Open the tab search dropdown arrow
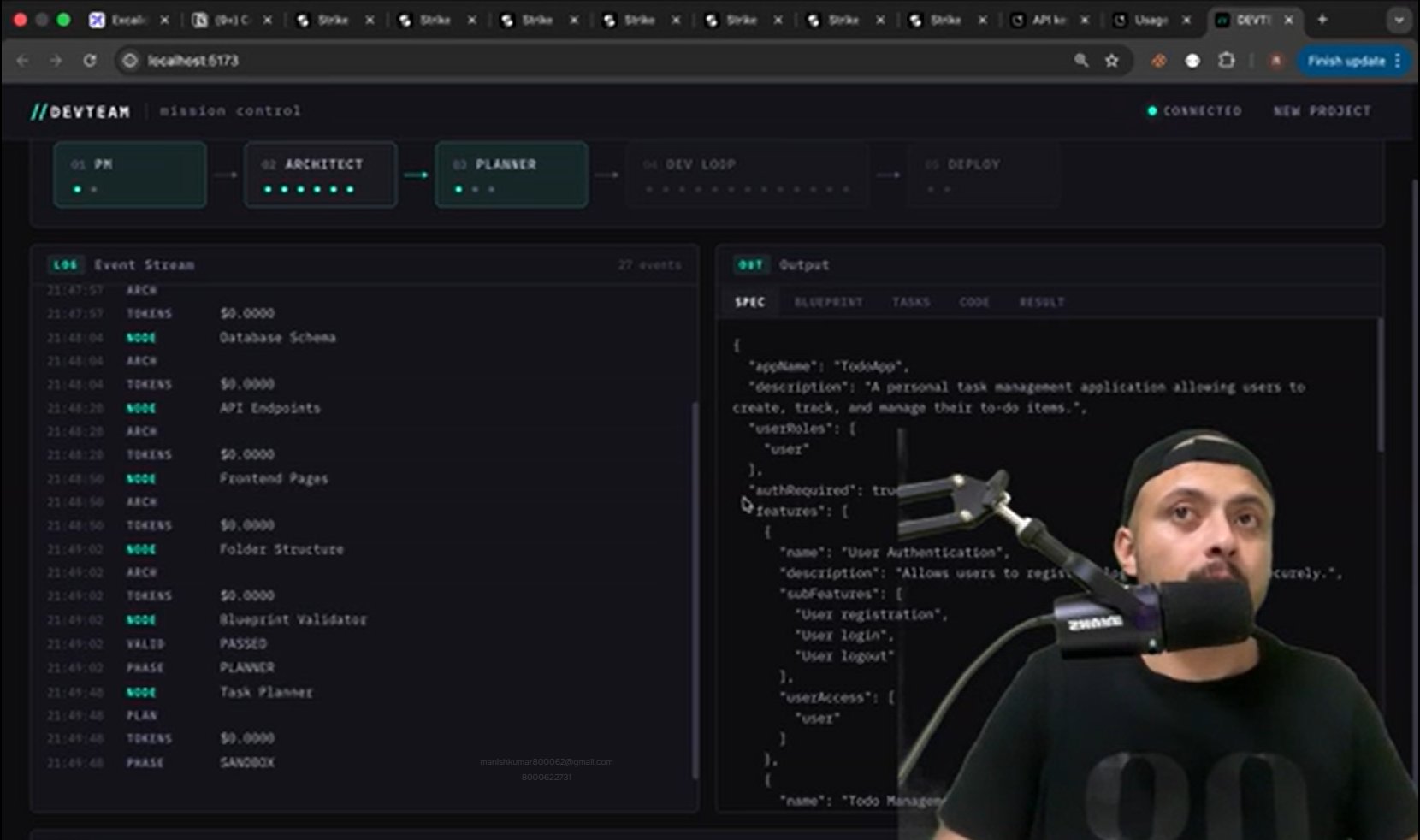This screenshot has height=840, width=1420. 1399,20
